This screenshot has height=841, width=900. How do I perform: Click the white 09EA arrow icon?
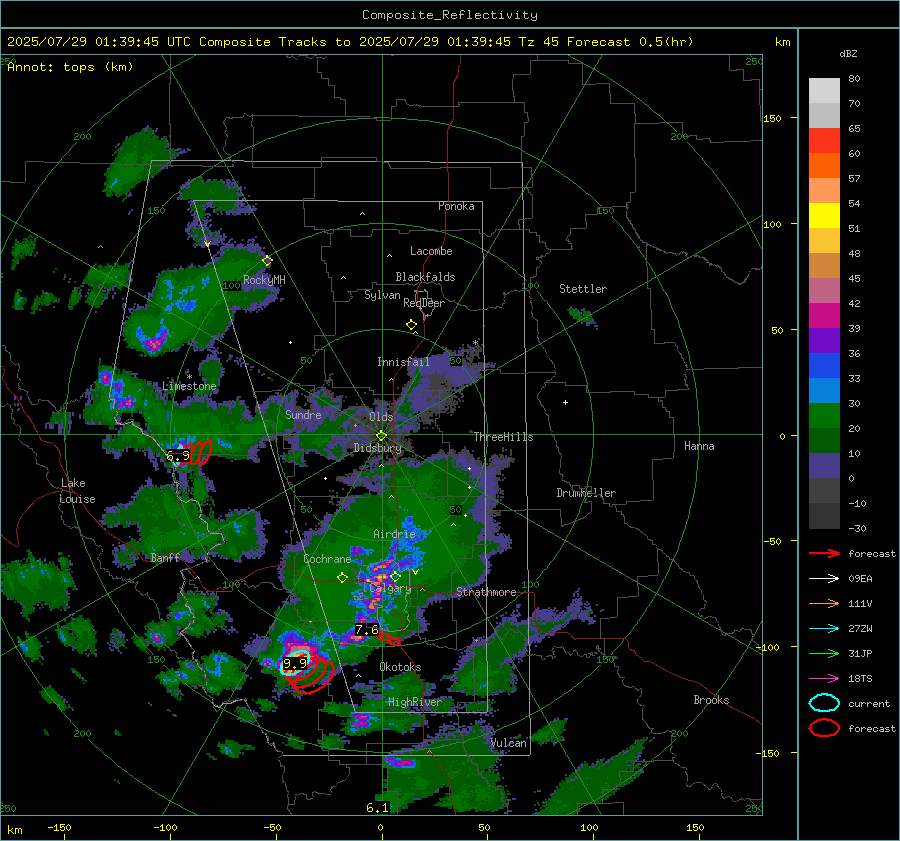[x=824, y=579]
